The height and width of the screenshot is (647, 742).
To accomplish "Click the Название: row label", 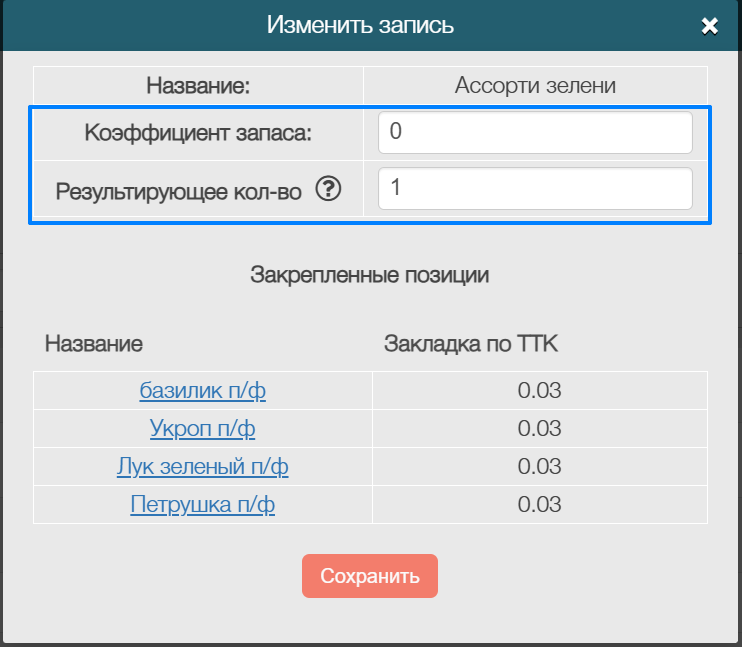I will pos(198,86).
